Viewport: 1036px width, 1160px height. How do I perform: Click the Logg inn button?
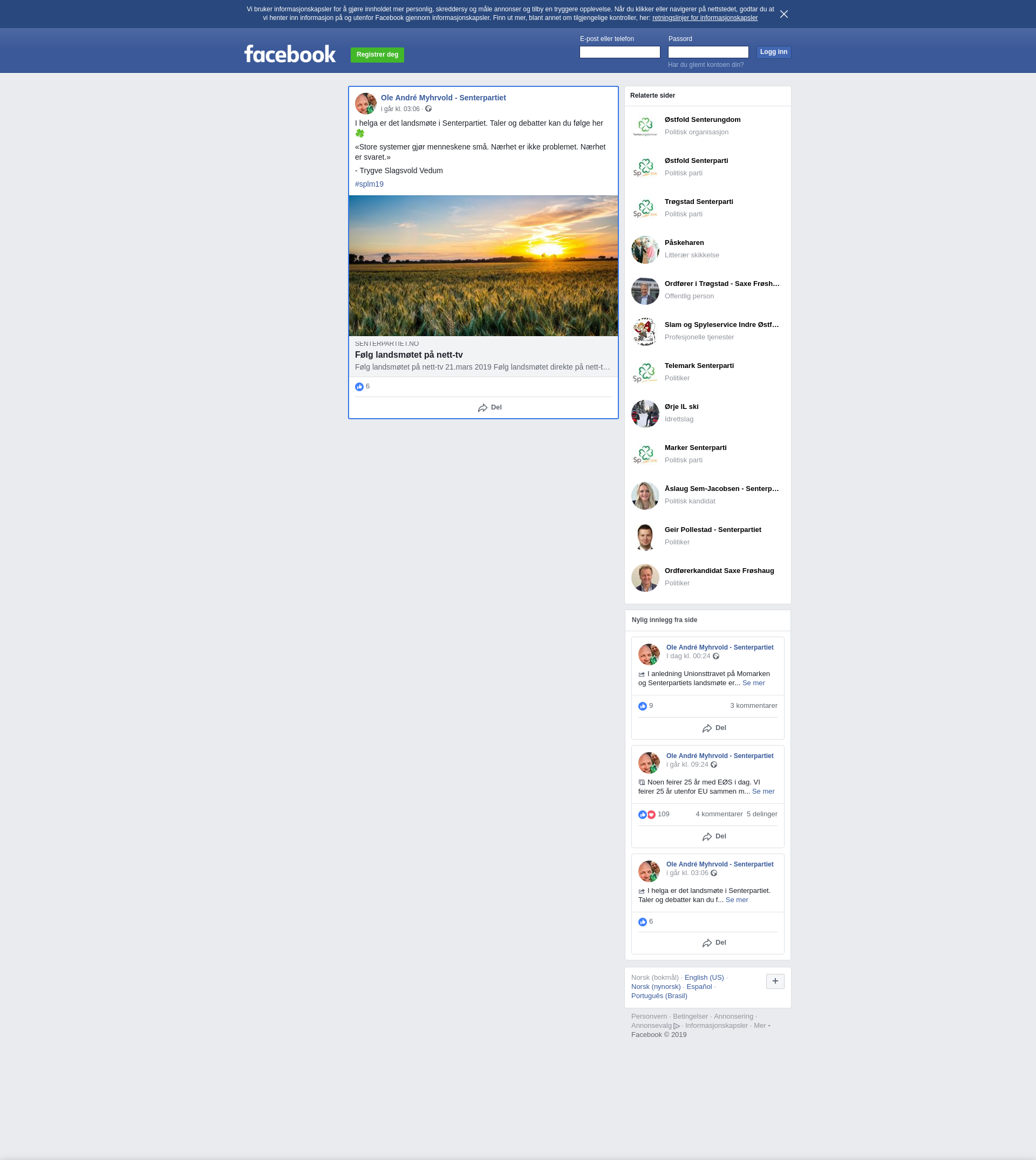pyautogui.click(x=774, y=52)
